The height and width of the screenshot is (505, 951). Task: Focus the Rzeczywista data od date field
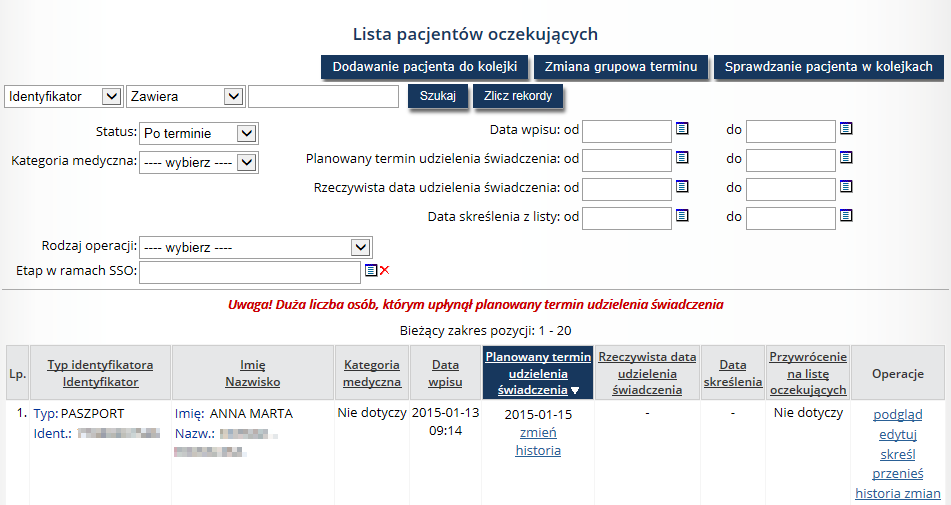[627, 189]
